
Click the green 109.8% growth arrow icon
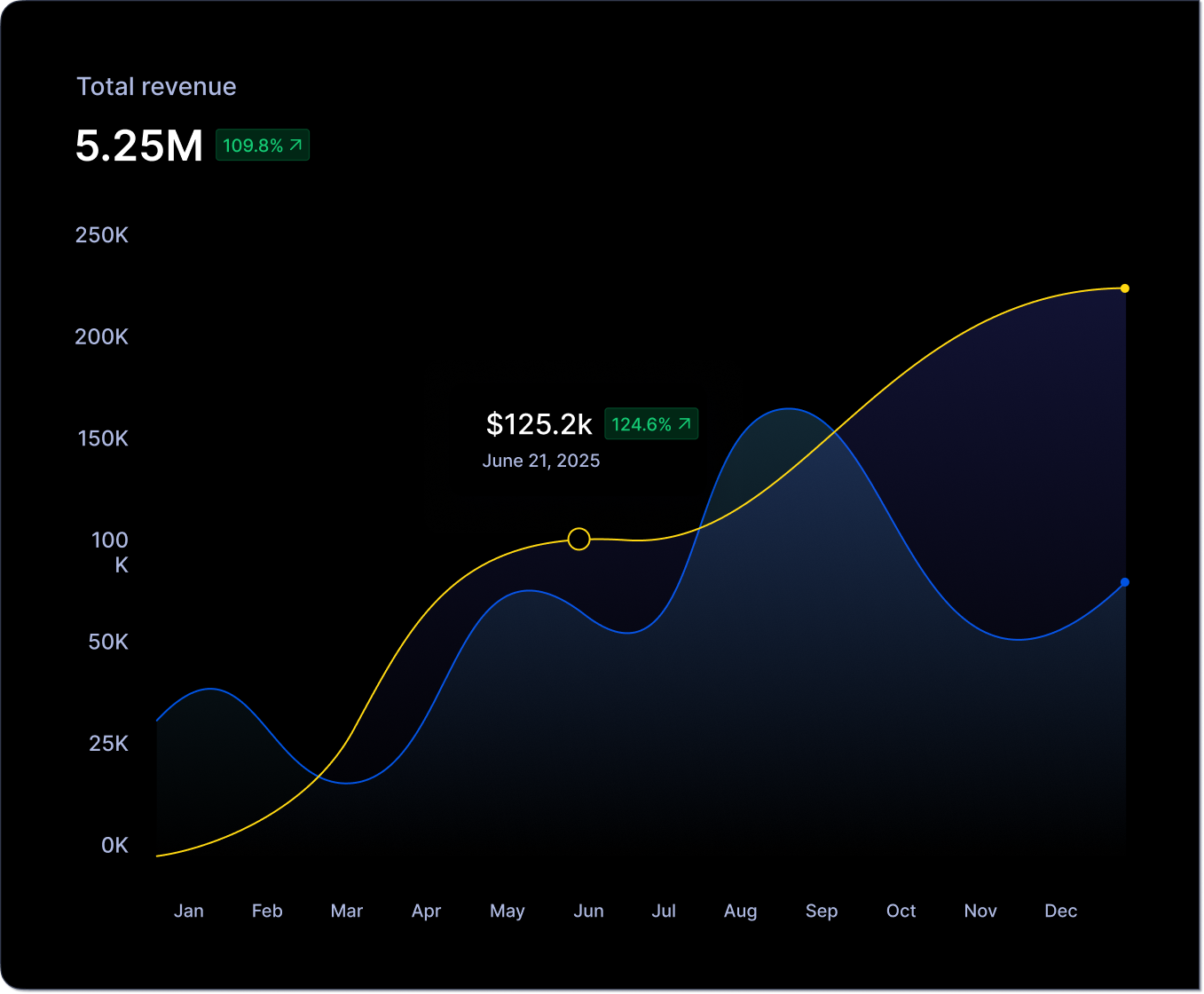[297, 145]
